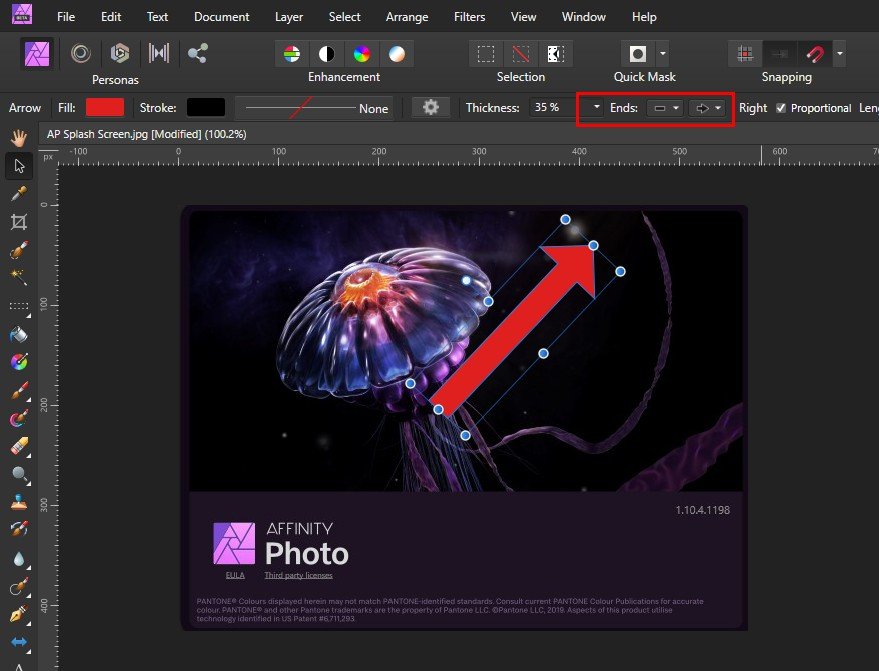
Task: Apply Auto Levels enhancement
Action: (292, 54)
